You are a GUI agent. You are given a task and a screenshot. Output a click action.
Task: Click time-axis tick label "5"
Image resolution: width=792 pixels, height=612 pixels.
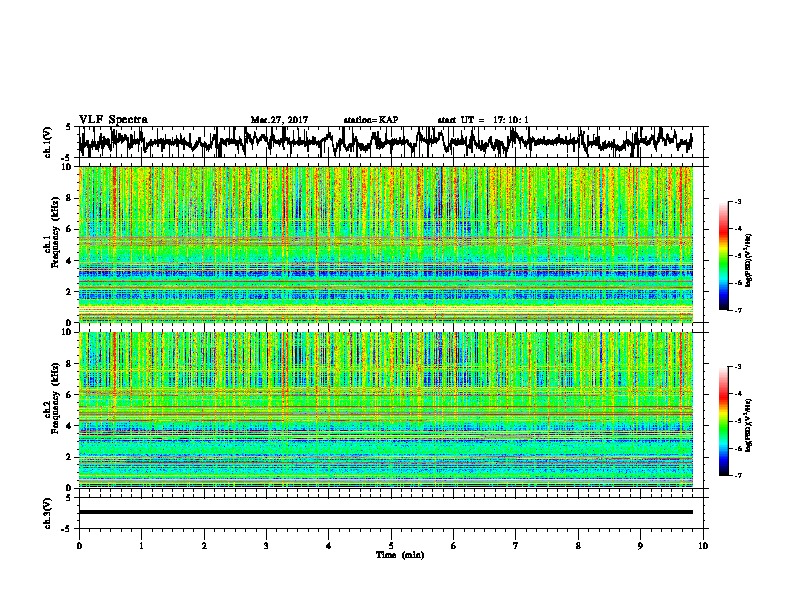tap(391, 545)
